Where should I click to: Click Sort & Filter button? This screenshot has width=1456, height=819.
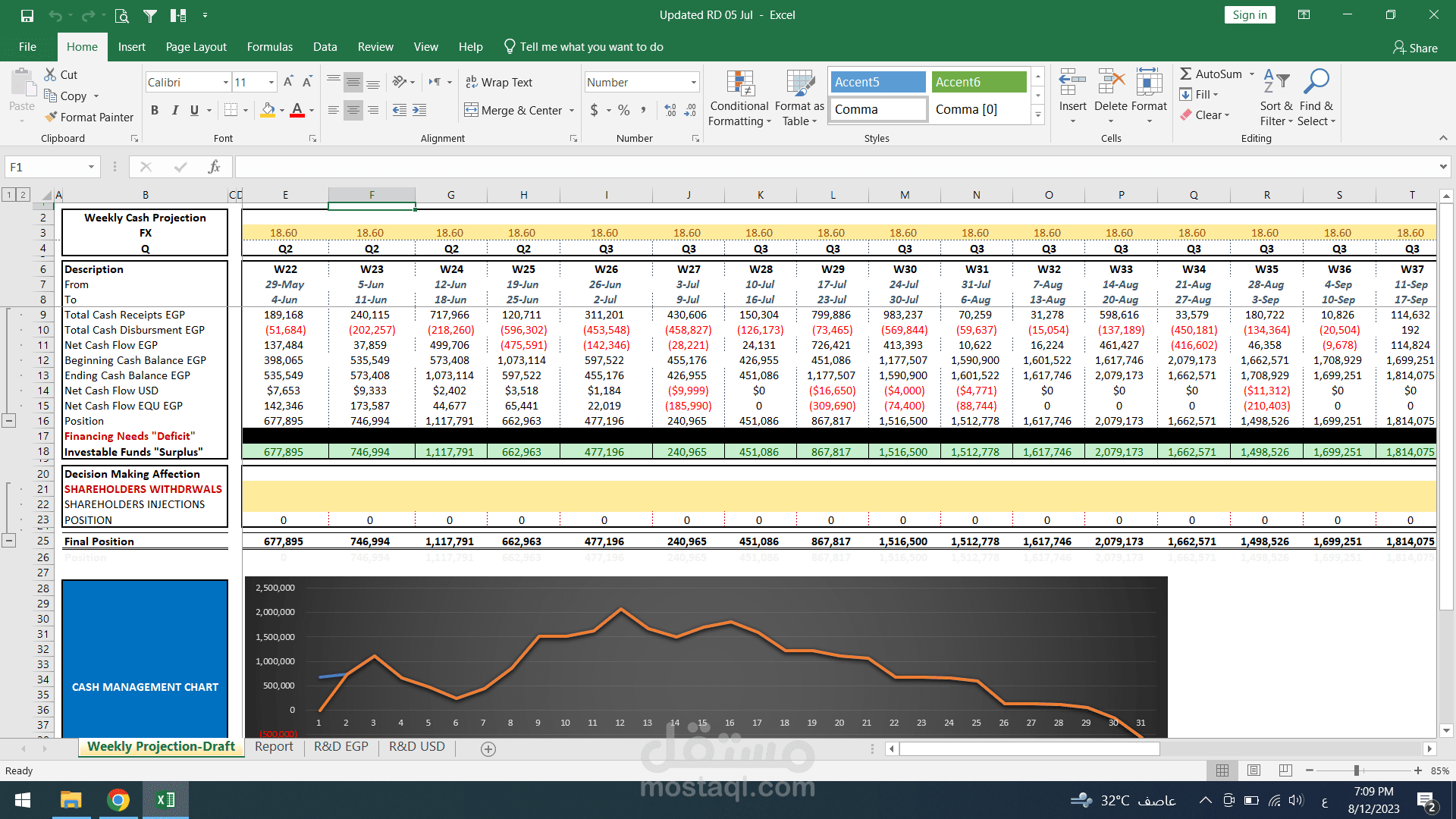(1276, 98)
